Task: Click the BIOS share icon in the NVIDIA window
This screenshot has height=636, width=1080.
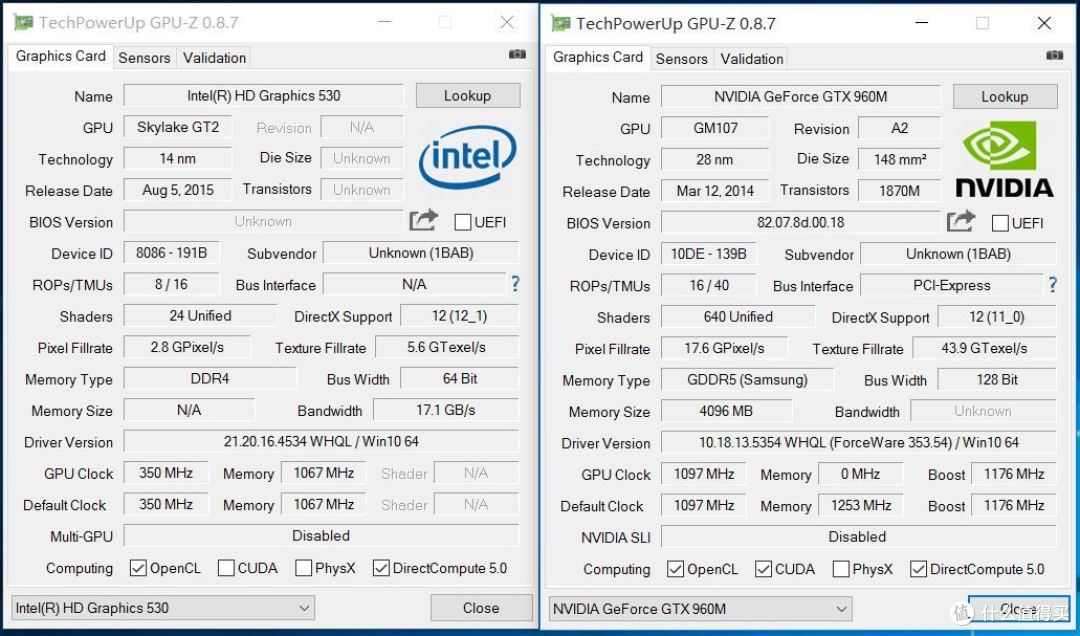Action: click(961, 222)
